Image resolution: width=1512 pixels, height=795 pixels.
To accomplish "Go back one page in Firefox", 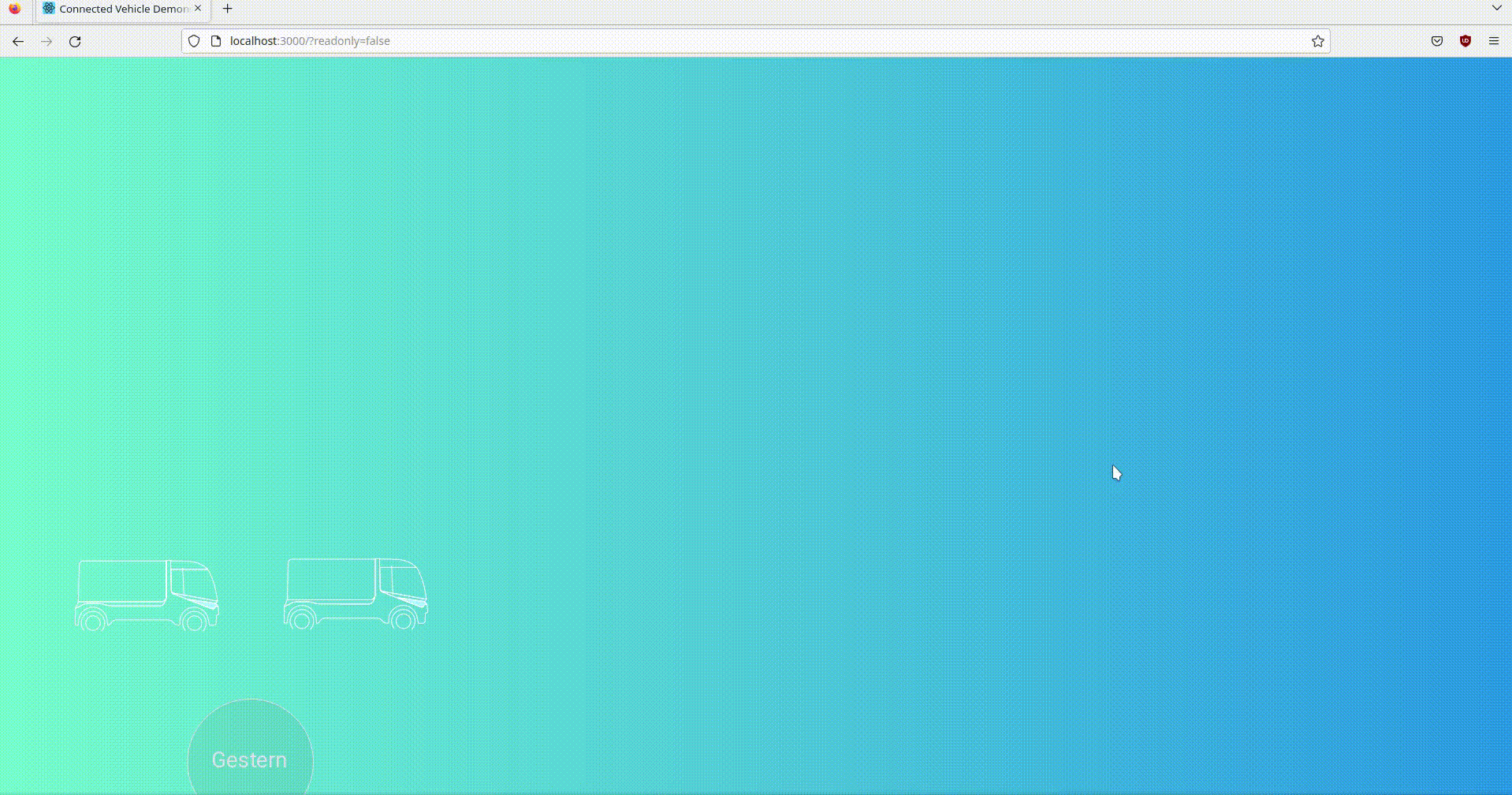I will click(x=18, y=41).
